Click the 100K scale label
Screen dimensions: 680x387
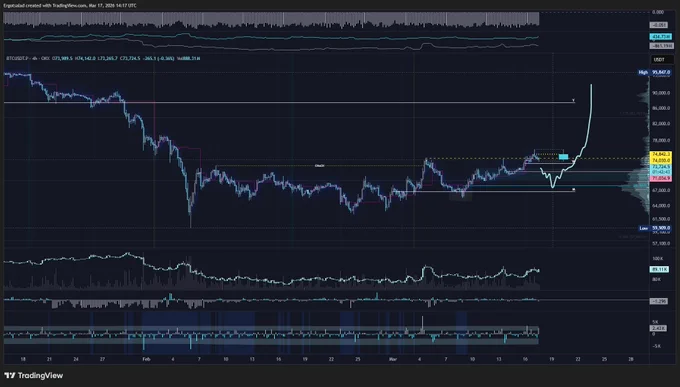coord(657,259)
